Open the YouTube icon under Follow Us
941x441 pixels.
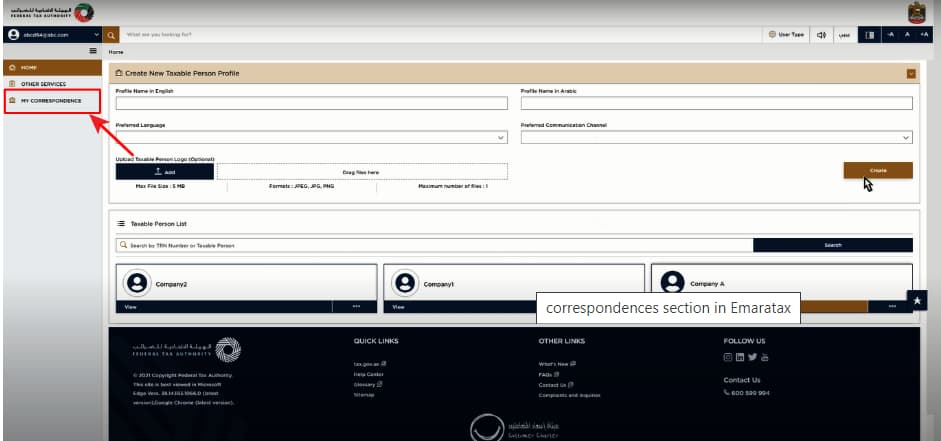pos(765,358)
